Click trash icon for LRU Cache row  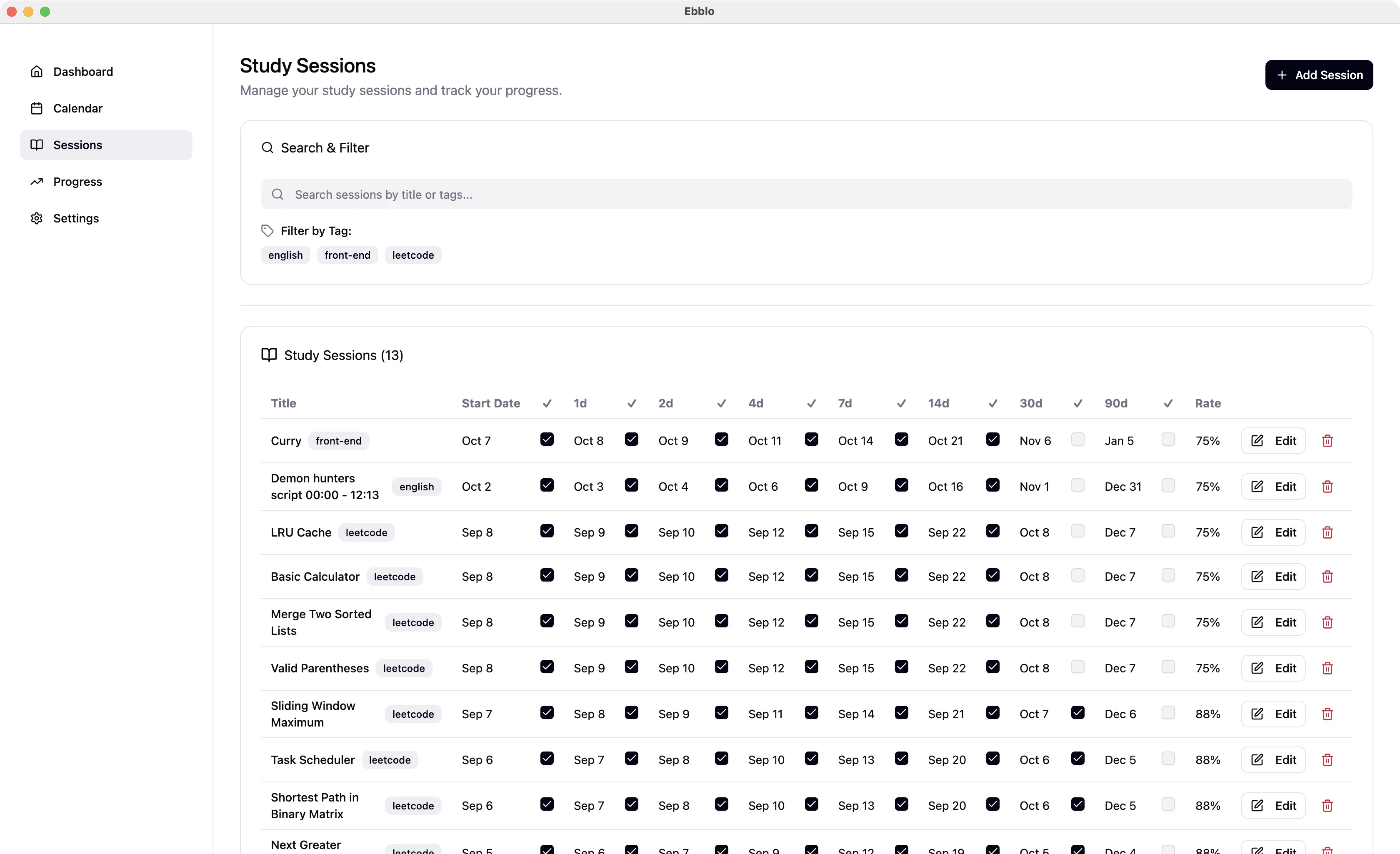click(x=1327, y=532)
